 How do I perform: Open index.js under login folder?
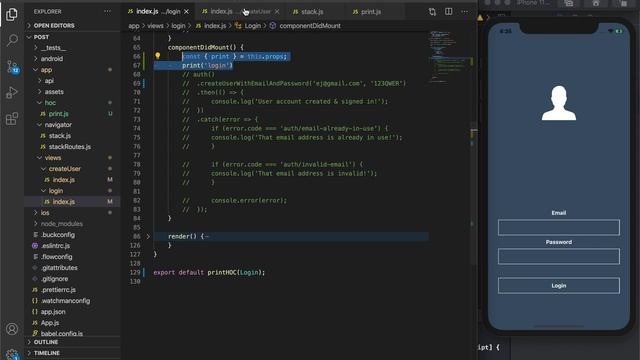(x=64, y=202)
